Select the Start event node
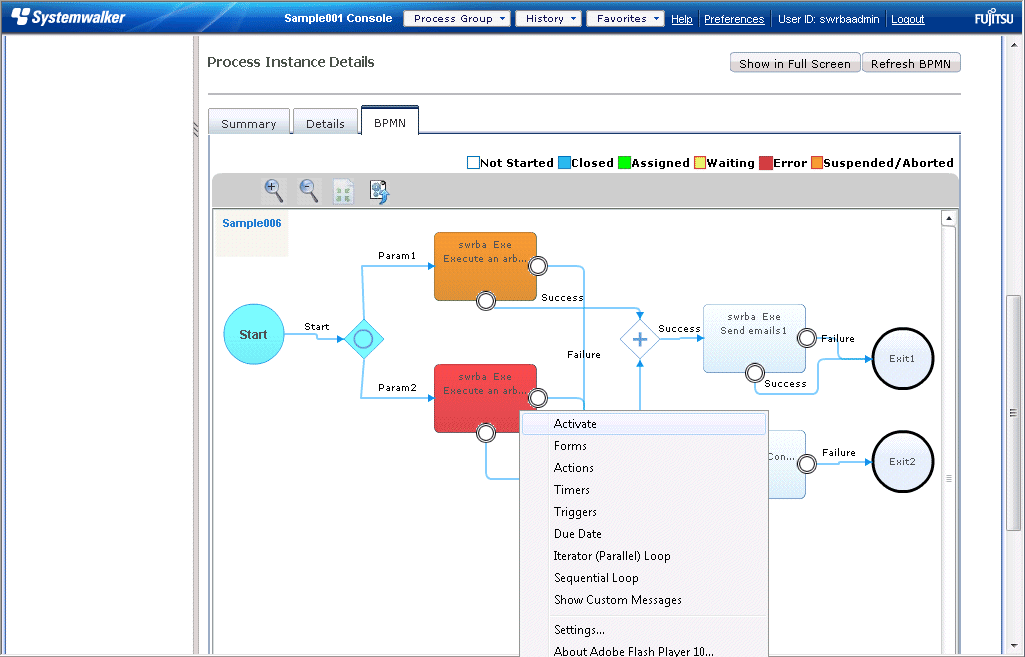This screenshot has height=657, width=1025. coord(253,334)
